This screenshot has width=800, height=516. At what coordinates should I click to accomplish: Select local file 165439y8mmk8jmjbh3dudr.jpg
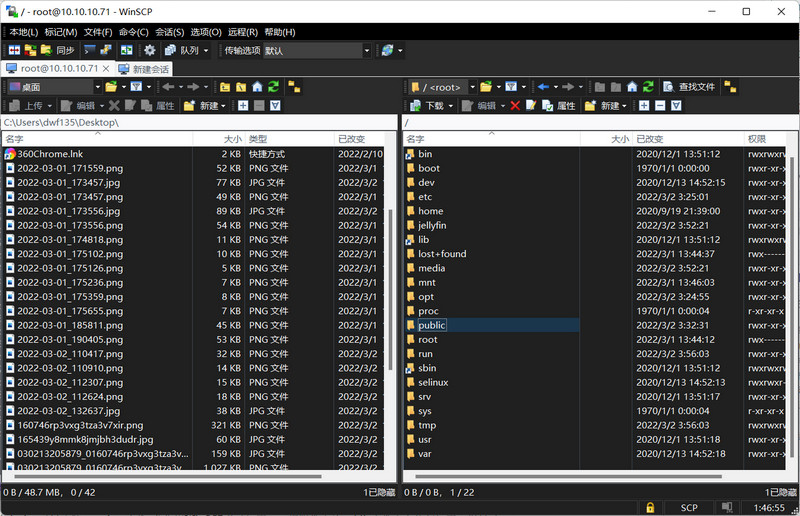point(85,439)
